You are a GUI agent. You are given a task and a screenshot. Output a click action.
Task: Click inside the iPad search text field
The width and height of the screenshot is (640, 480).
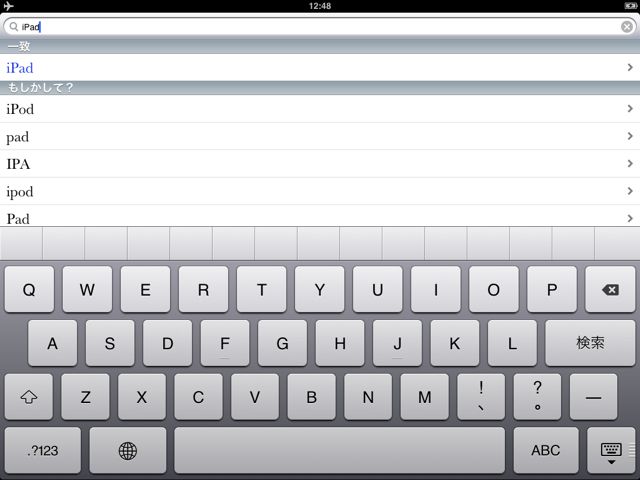[320, 27]
